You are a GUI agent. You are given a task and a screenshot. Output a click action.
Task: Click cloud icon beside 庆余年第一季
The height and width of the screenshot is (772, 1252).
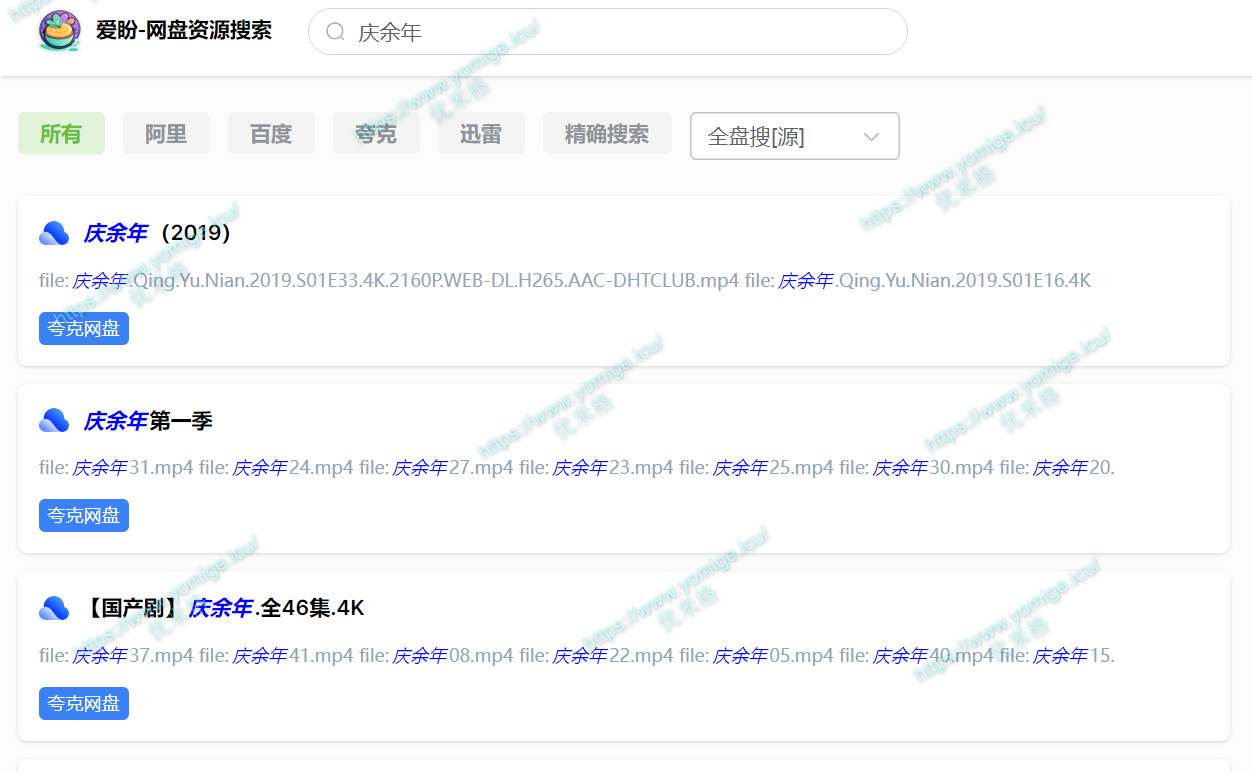click(54, 421)
